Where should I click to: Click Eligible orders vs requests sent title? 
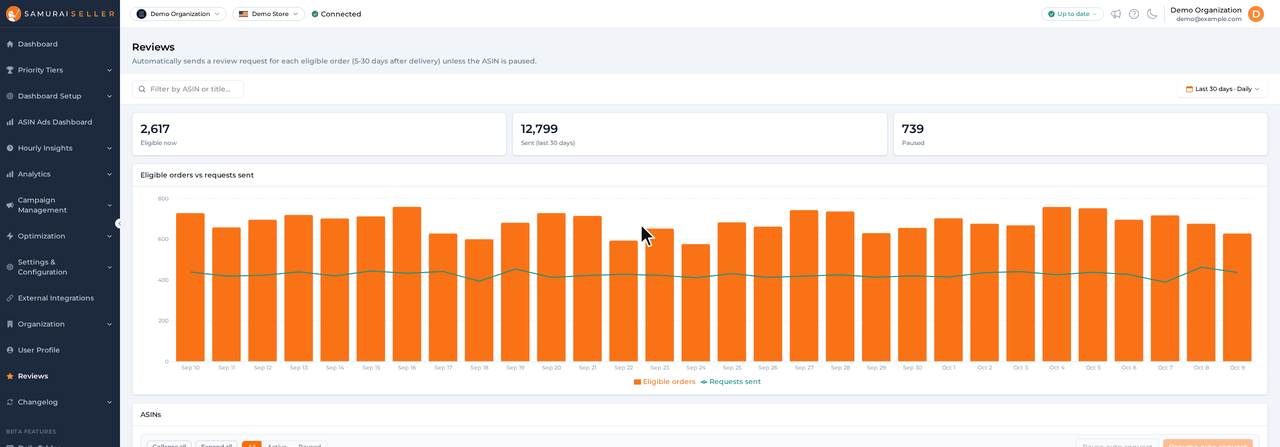pos(197,175)
